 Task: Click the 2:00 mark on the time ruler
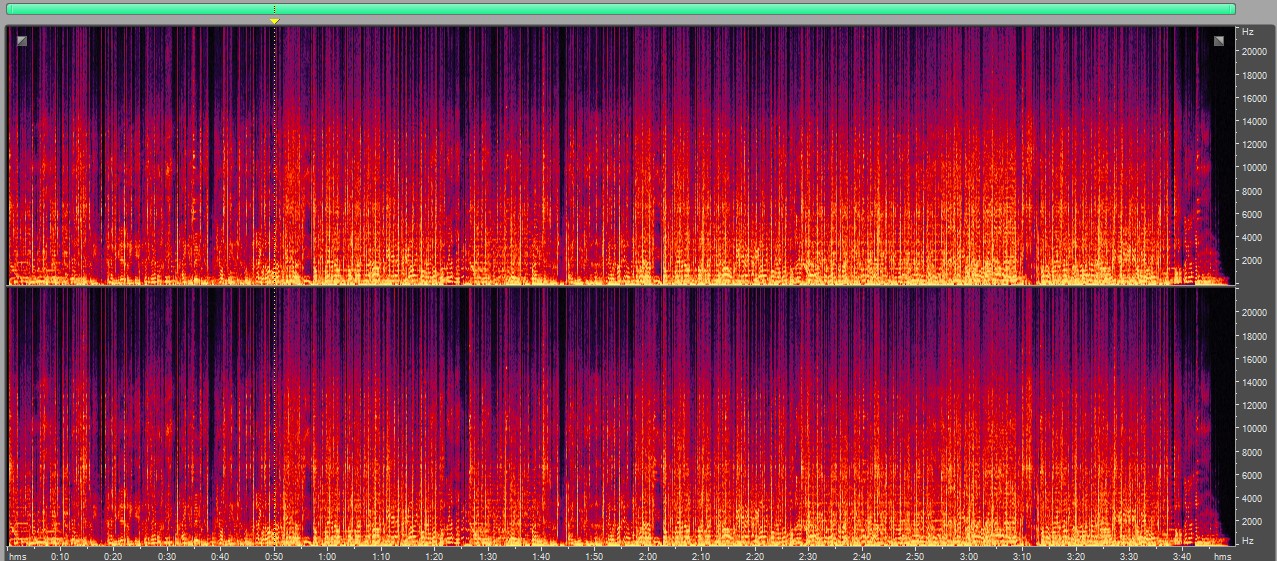(x=648, y=556)
